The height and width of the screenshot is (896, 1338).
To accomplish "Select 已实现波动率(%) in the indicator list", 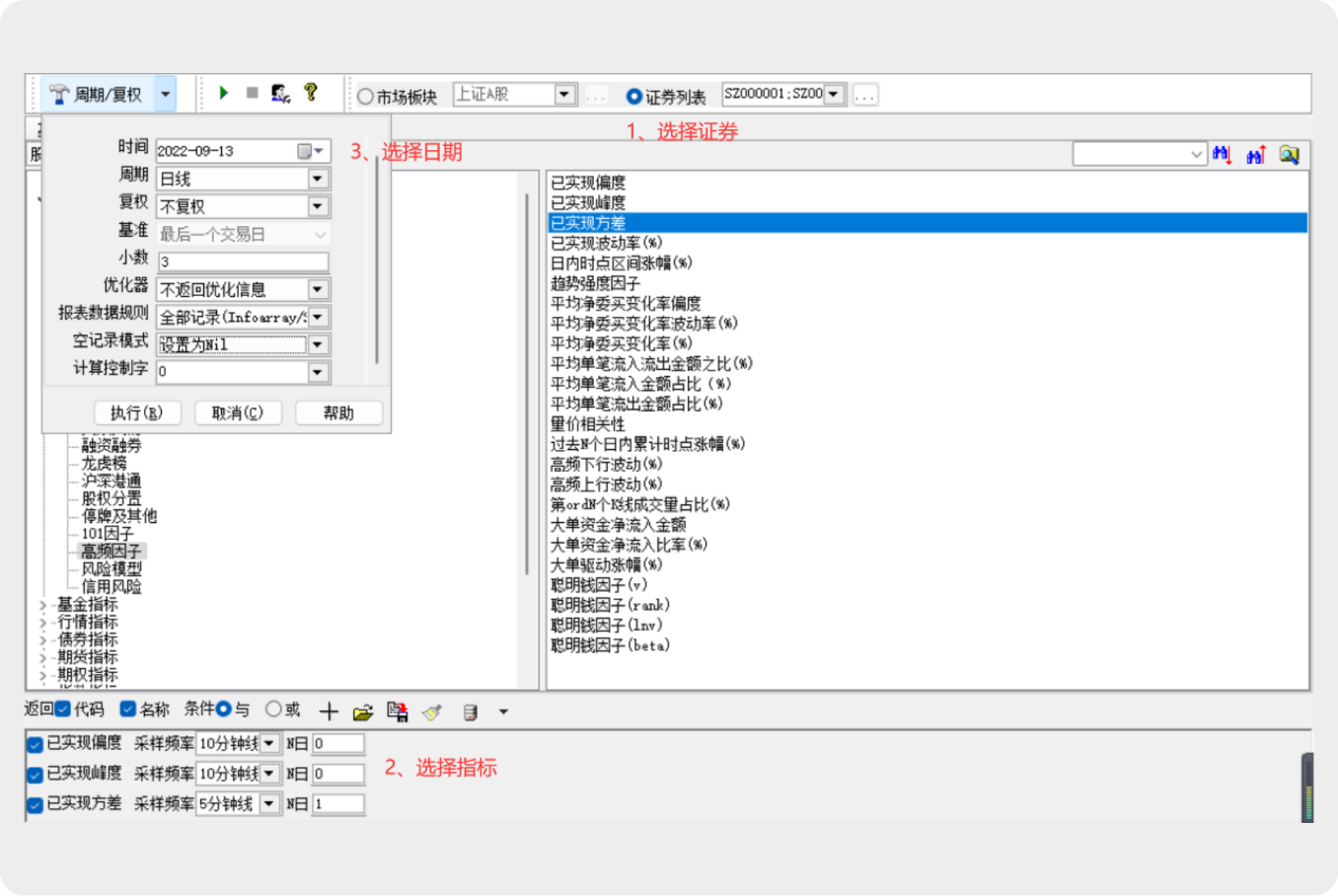I will (x=606, y=243).
